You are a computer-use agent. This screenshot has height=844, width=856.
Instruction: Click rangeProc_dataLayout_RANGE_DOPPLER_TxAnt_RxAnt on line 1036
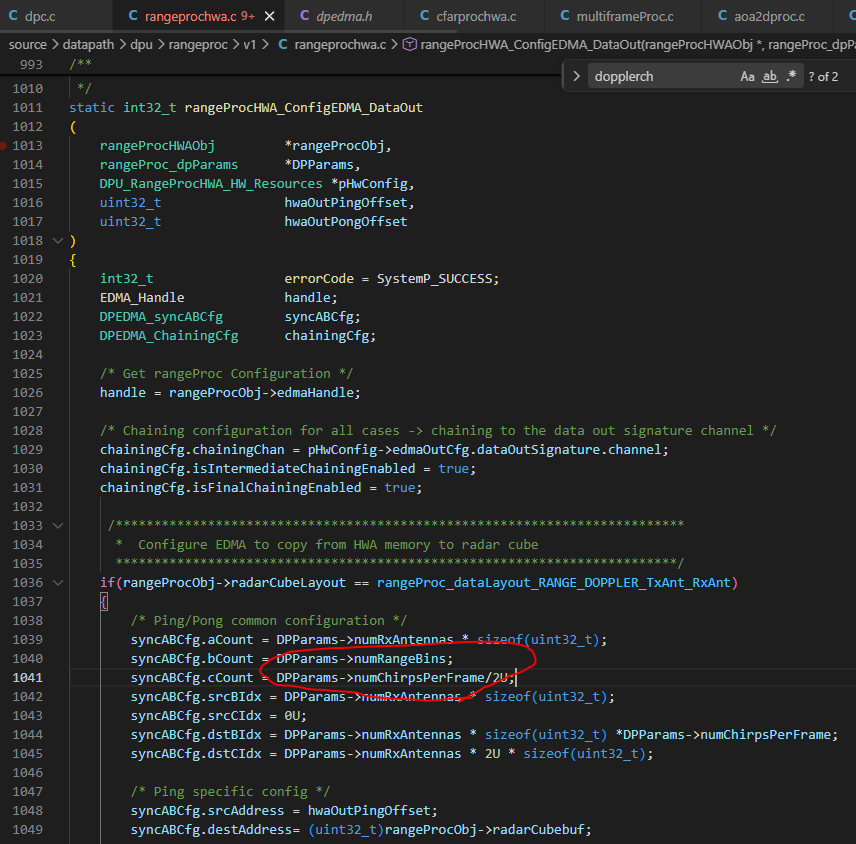(554, 583)
